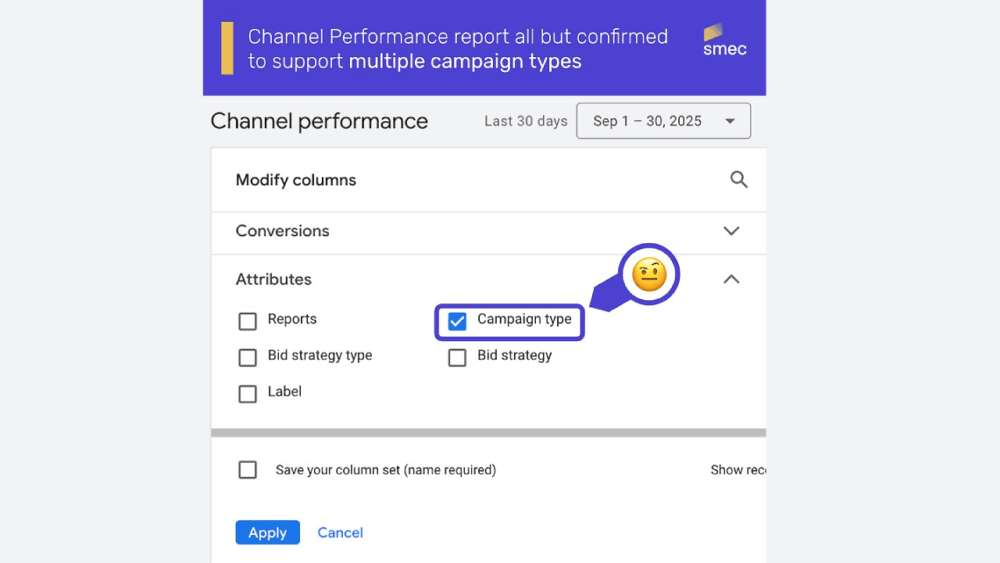Click the search magnifier in Modify columns
1000x563 pixels.
pyautogui.click(x=738, y=180)
